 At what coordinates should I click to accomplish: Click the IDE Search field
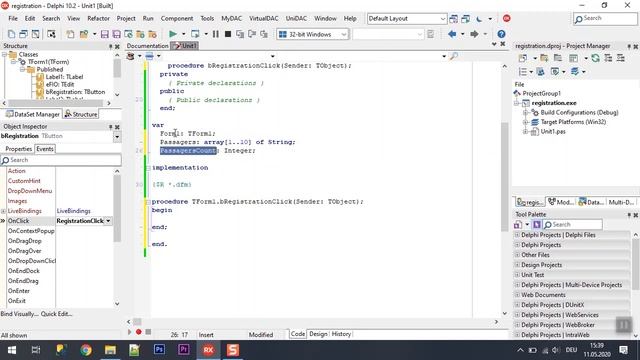pos(605,19)
